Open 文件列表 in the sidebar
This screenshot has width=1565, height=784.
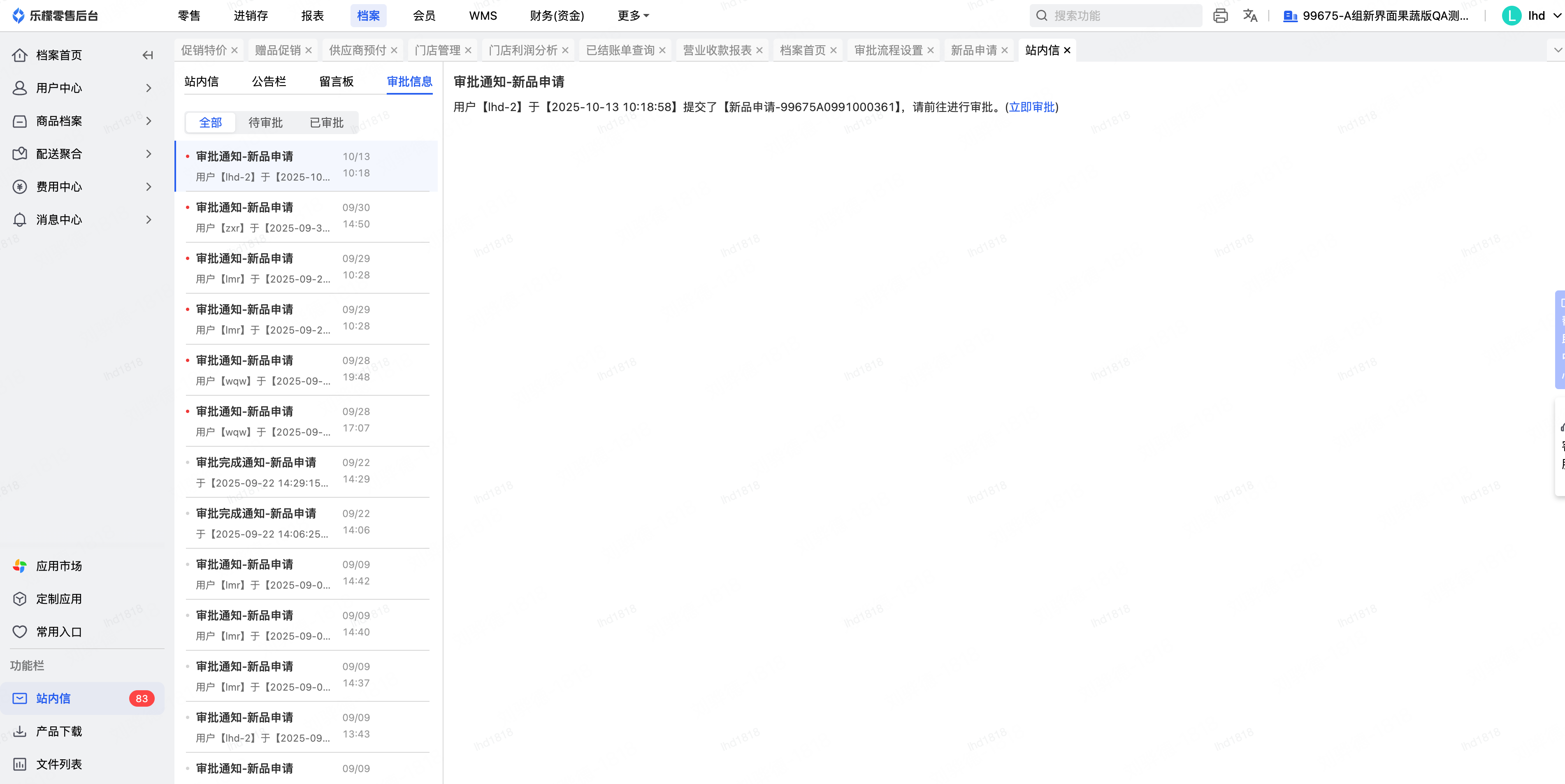(59, 764)
